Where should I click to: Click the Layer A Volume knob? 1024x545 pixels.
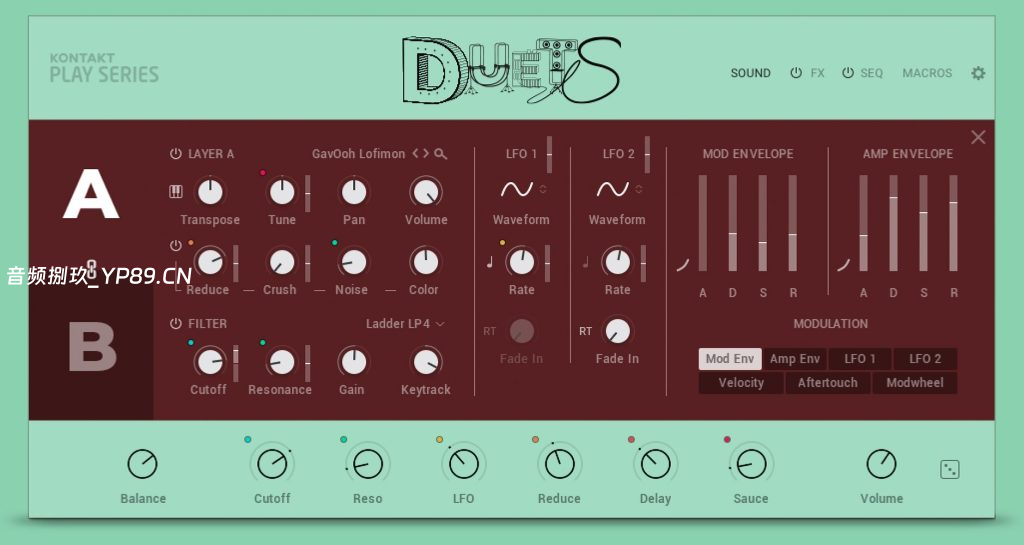(426, 192)
